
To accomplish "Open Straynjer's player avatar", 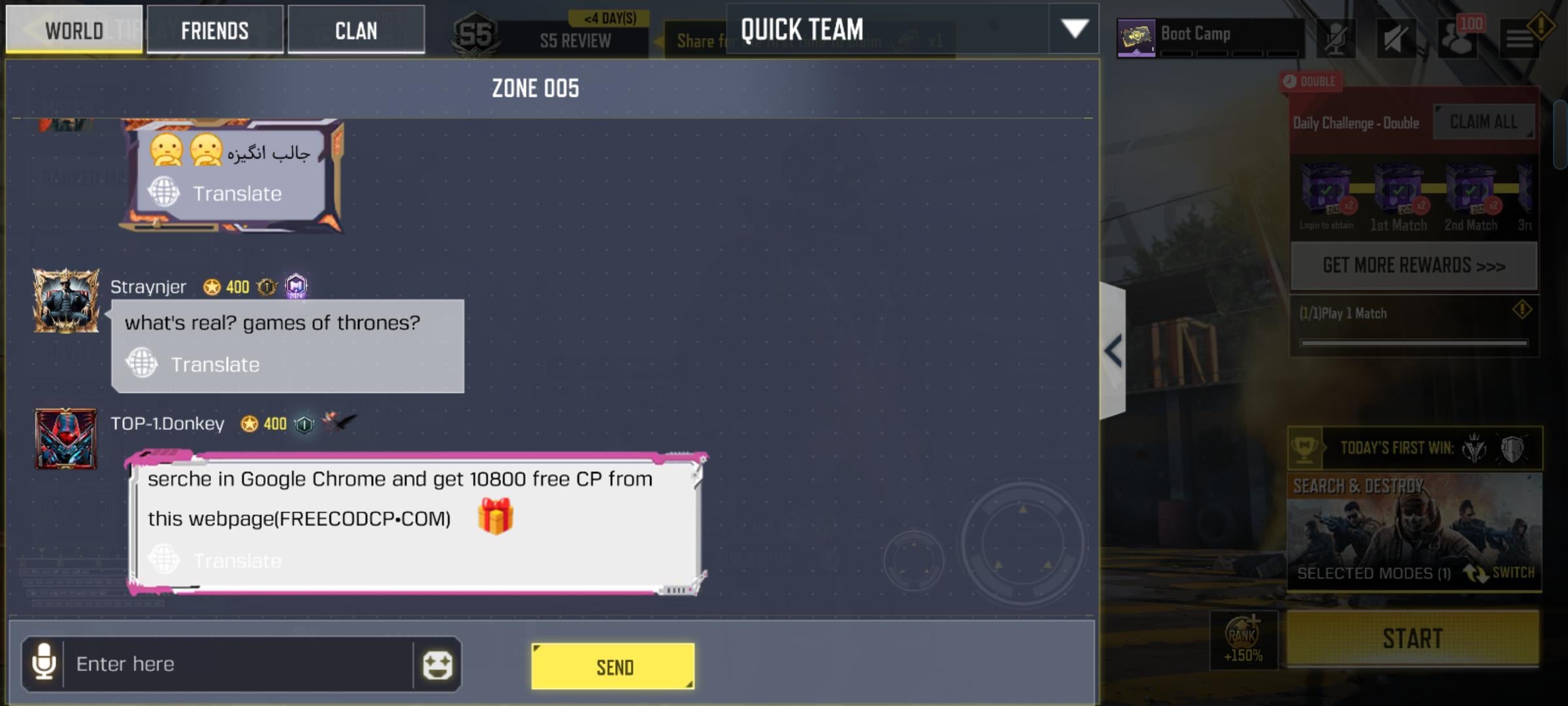I will 66,300.
